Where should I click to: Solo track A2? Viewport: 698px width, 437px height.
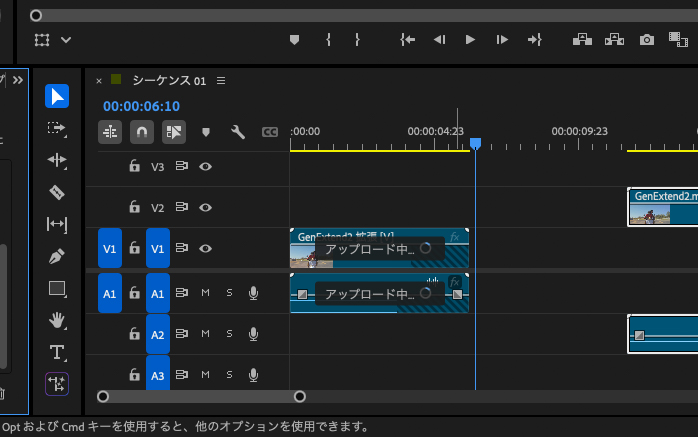(x=229, y=334)
